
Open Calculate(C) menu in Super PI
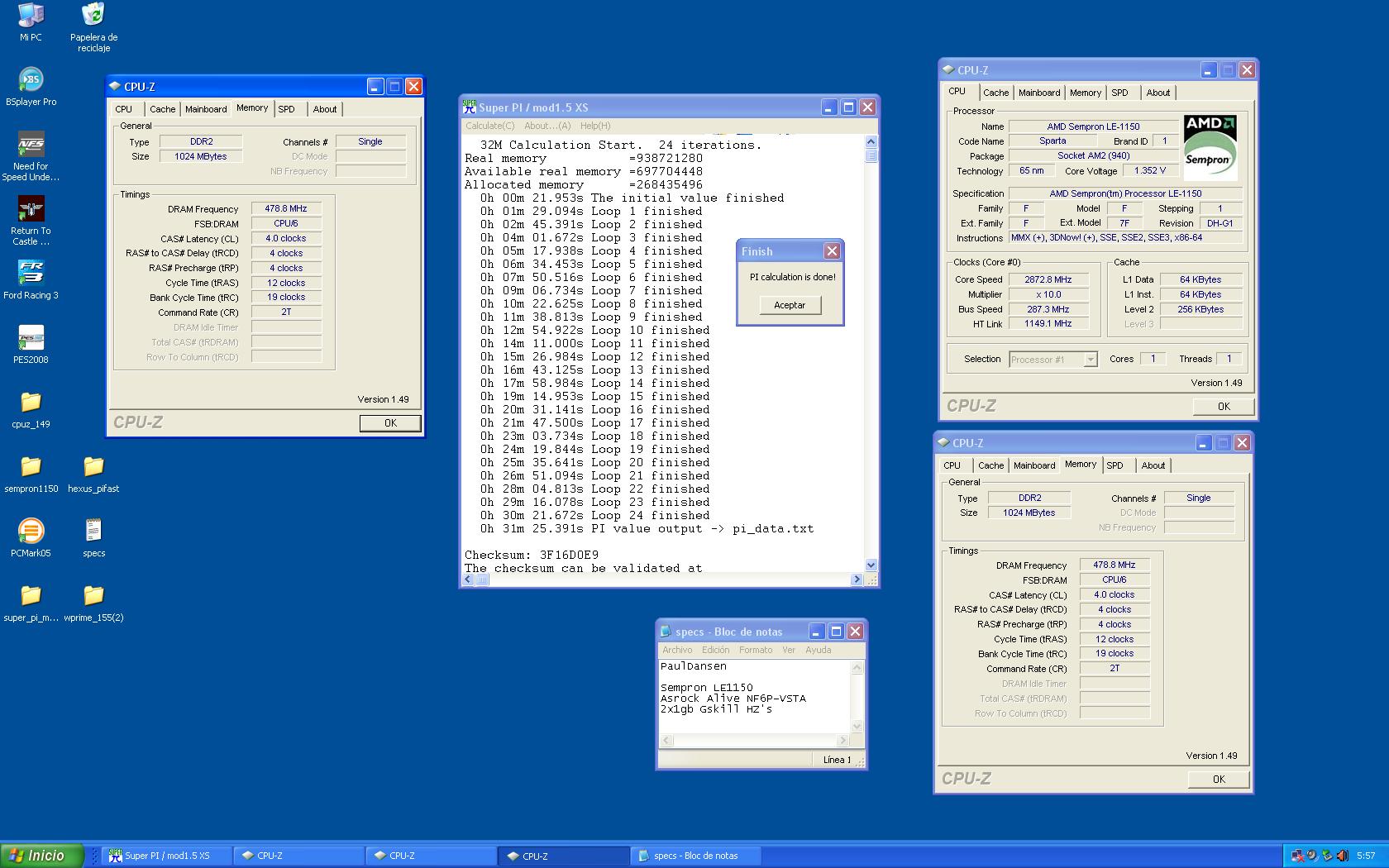tap(489, 126)
